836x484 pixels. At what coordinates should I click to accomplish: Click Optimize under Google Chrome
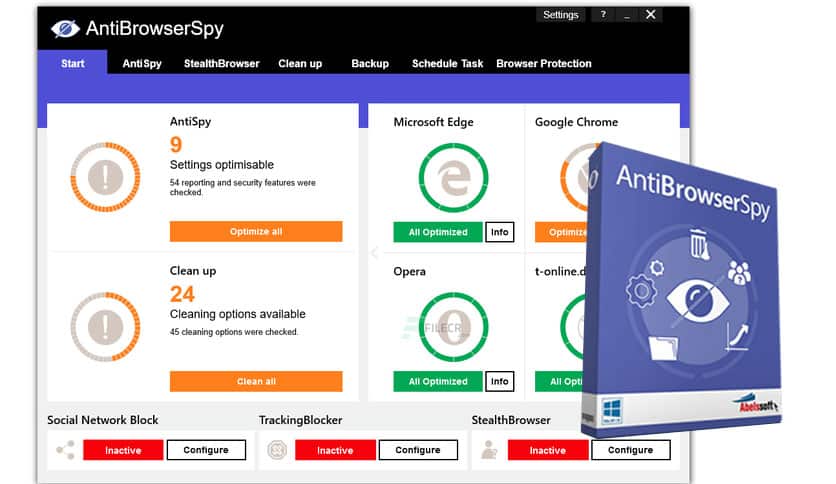(x=562, y=232)
